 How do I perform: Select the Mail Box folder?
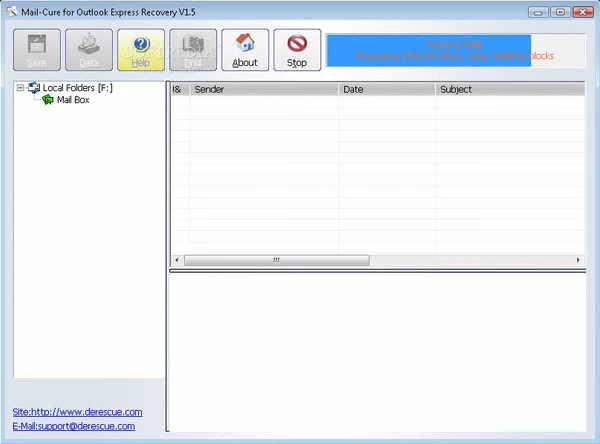coord(73,100)
